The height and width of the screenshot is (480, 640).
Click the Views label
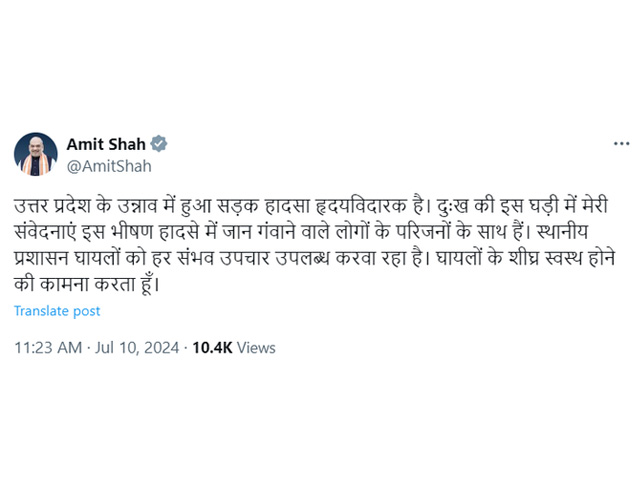click(x=256, y=348)
